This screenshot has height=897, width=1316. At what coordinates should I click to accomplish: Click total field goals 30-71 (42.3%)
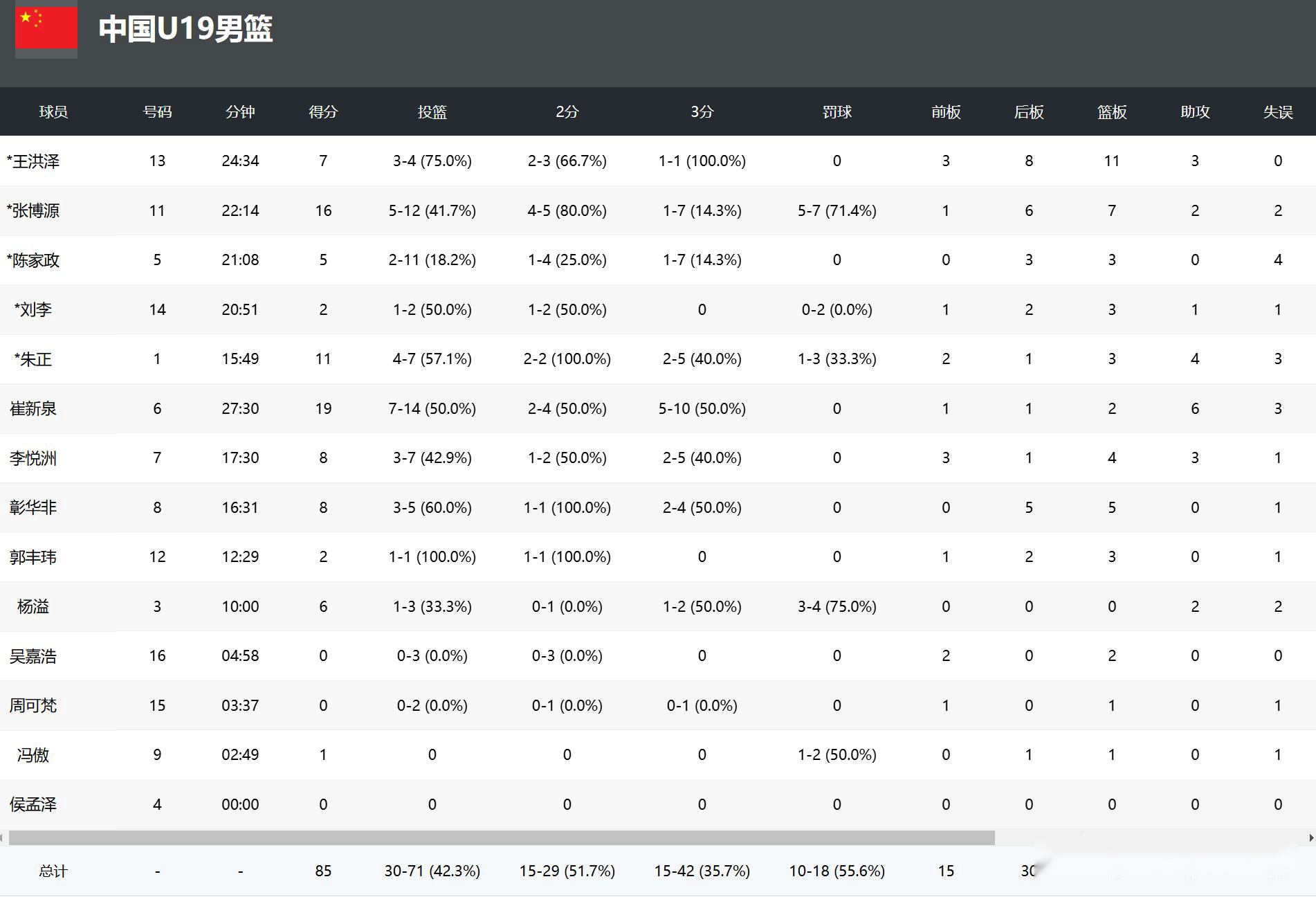(432, 871)
